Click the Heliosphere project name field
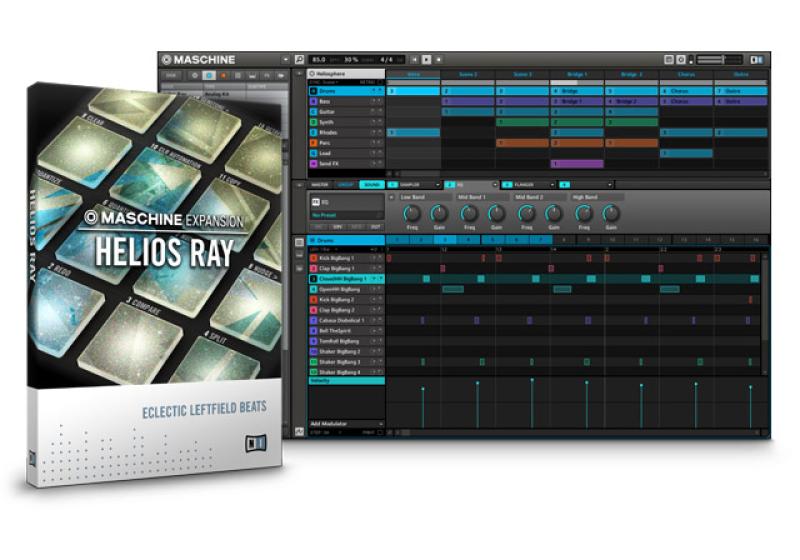Image resolution: width=800 pixels, height=560 pixels. pyautogui.click(x=346, y=74)
